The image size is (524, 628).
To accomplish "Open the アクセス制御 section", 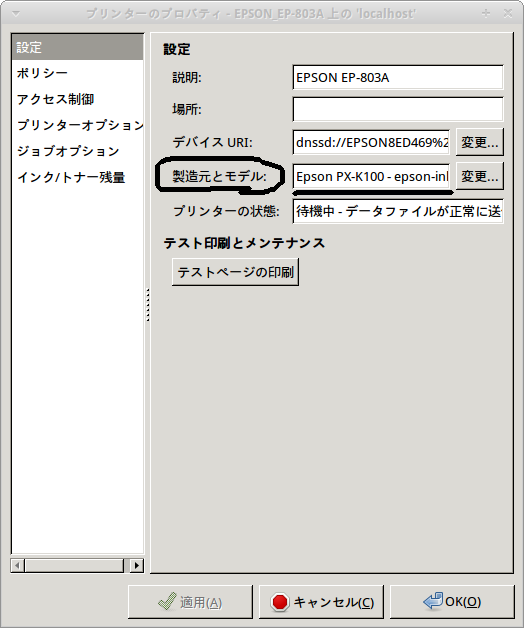I will click(77, 99).
